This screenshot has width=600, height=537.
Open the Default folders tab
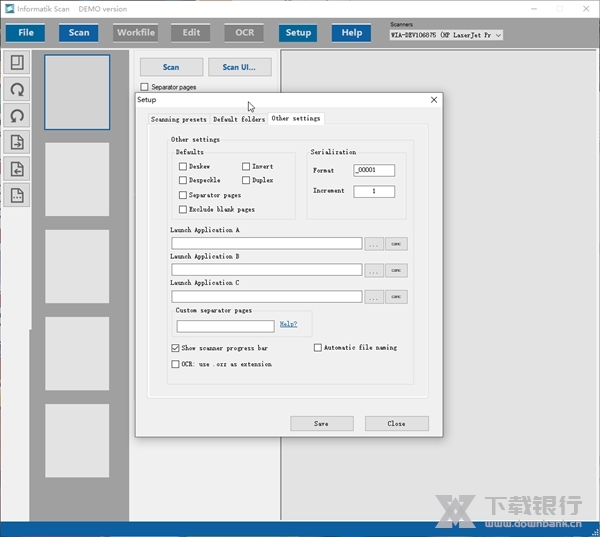[x=239, y=119]
